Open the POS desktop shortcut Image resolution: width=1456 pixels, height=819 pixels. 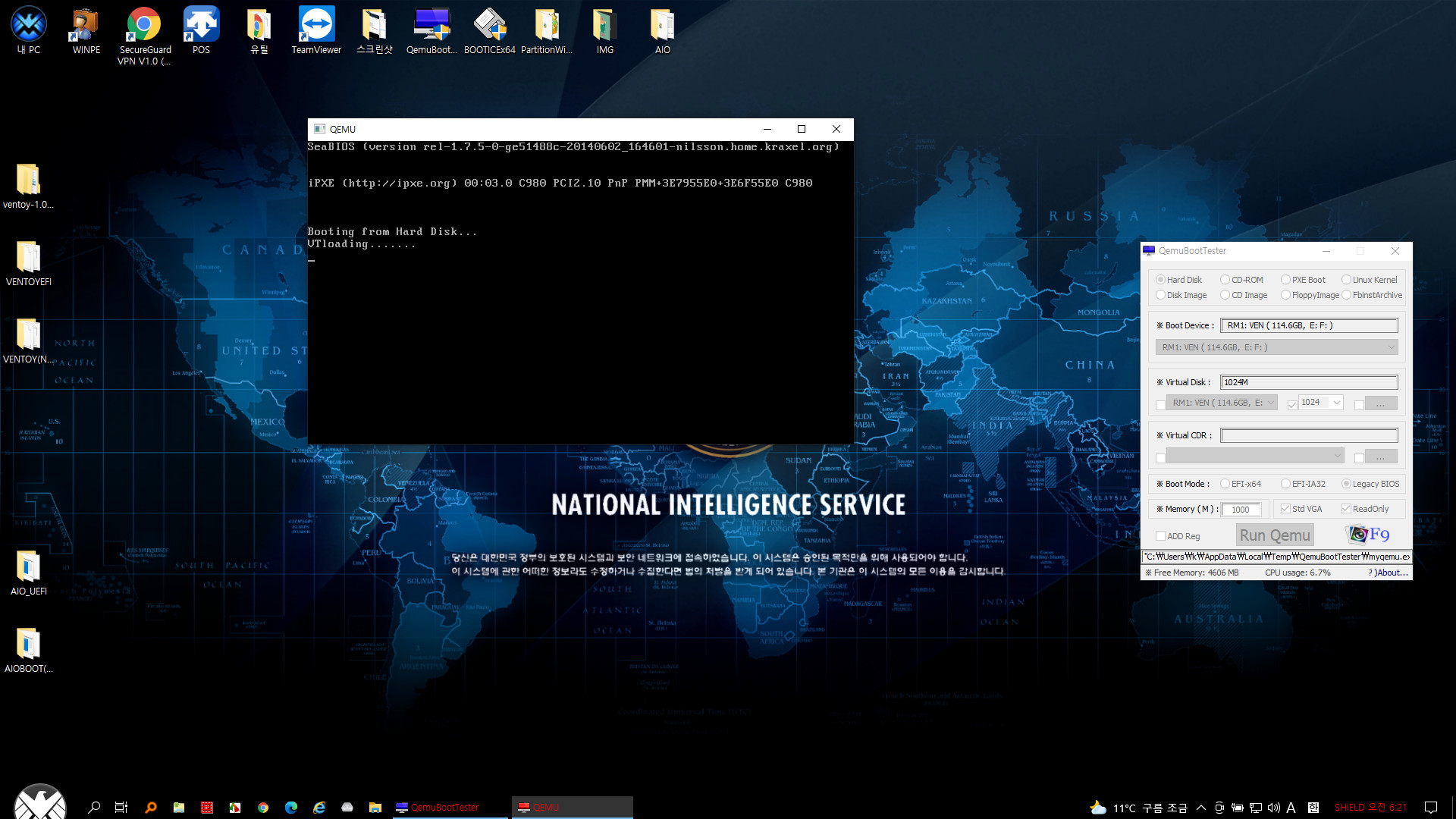[201, 30]
